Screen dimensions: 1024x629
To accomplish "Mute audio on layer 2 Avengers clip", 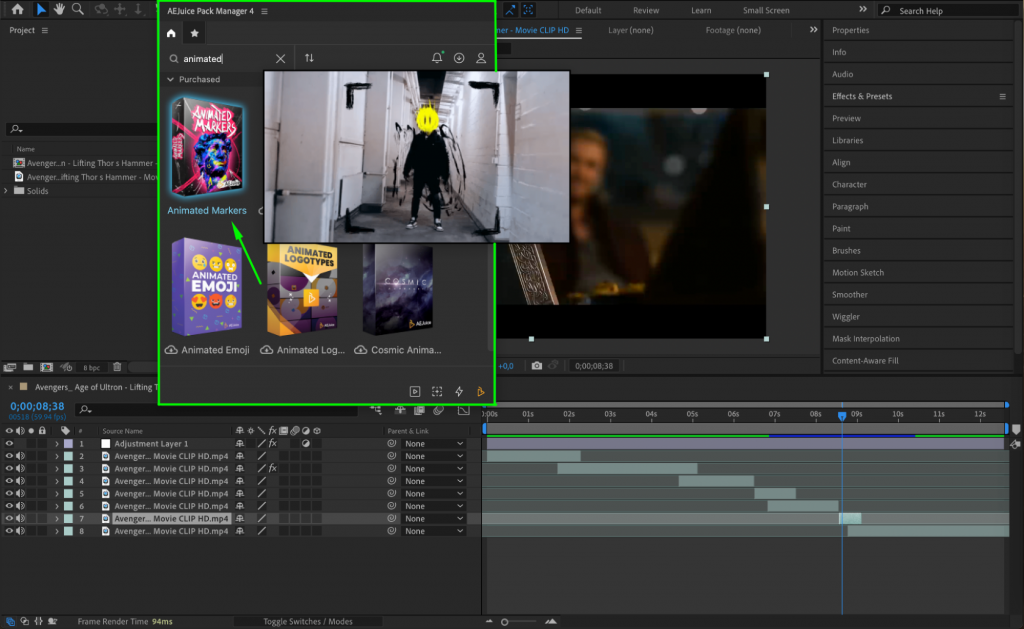I will [21, 455].
